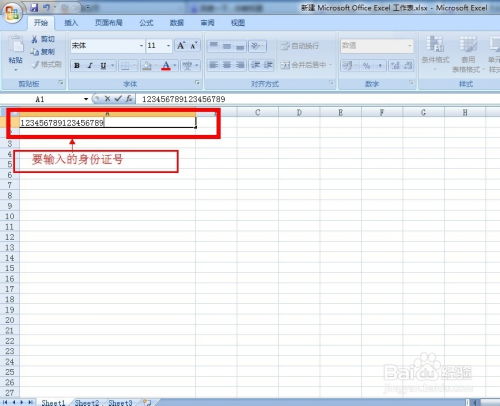This screenshot has width=500, height=406.
Task: Open the insert function fx icon
Action: click(129, 99)
